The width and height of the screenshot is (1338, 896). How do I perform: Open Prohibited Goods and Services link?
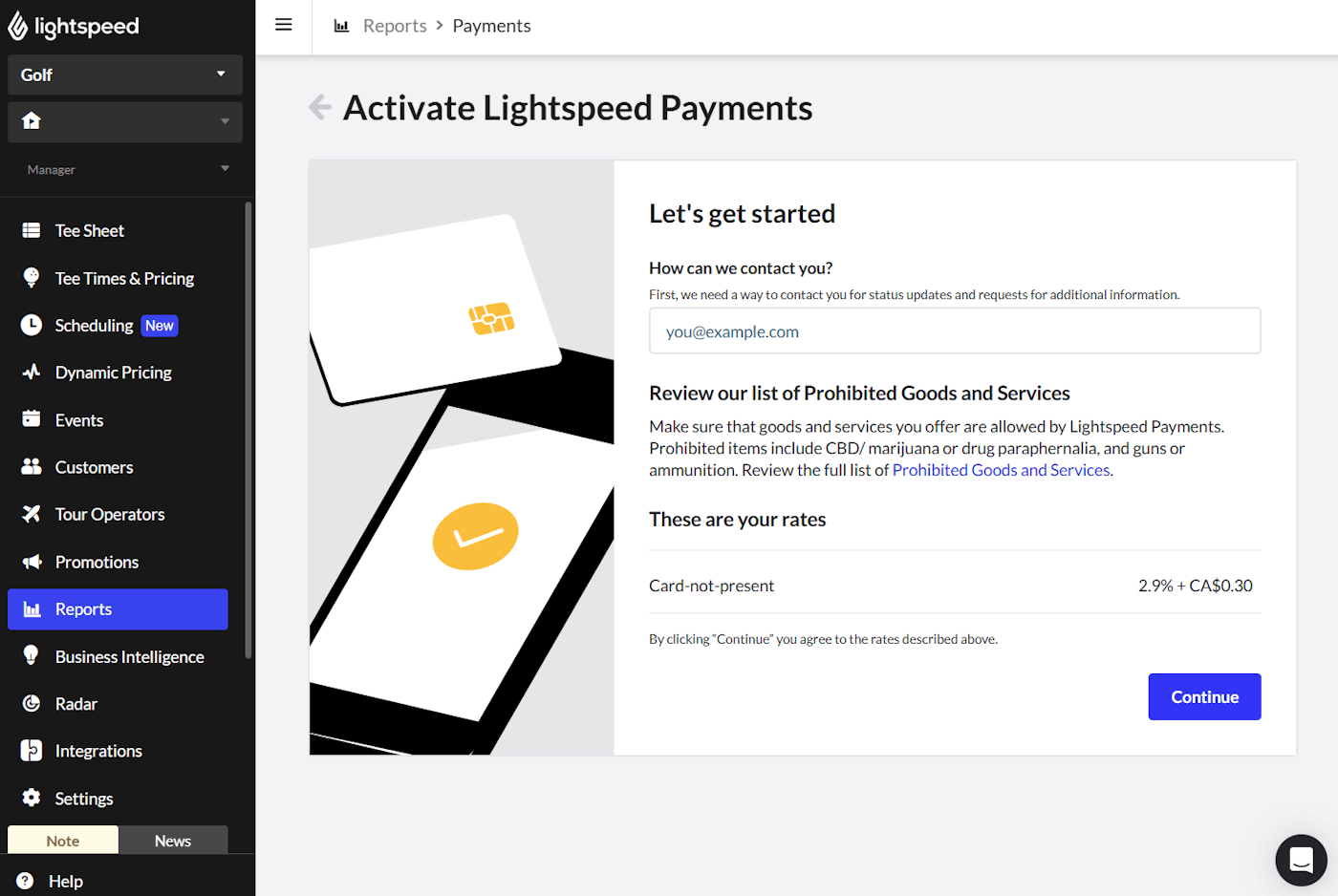pyautogui.click(x=1001, y=470)
